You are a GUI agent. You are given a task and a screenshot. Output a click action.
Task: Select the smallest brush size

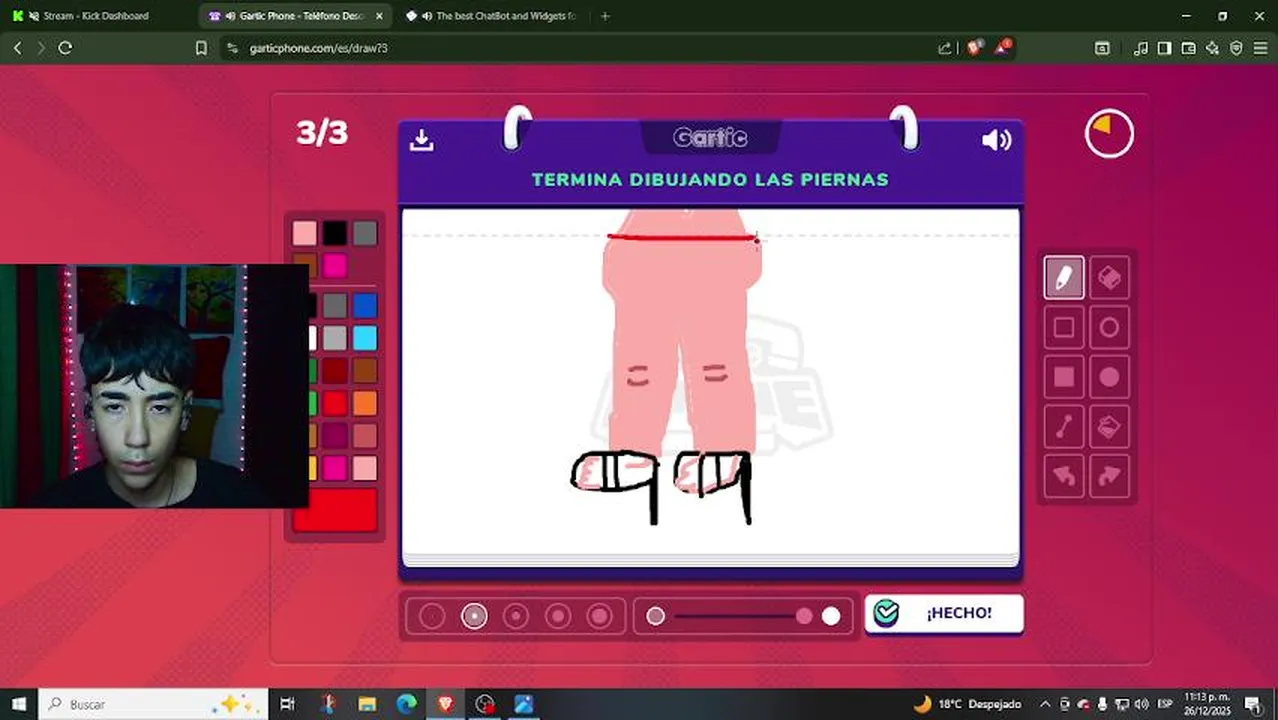pyautogui.click(x=432, y=616)
